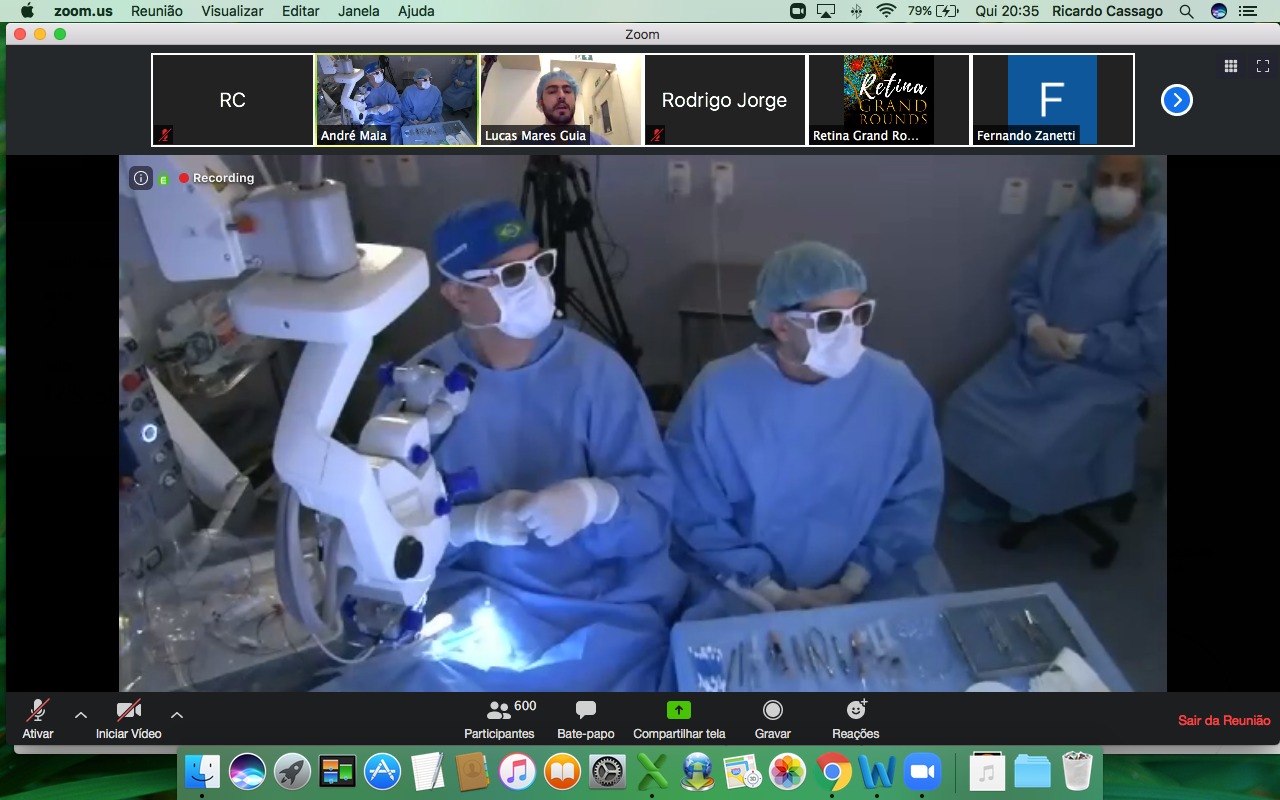Viewport: 1280px width, 800px height.
Task: Expand audio options arrow next to Ativar
Action: pyautogui.click(x=81, y=714)
